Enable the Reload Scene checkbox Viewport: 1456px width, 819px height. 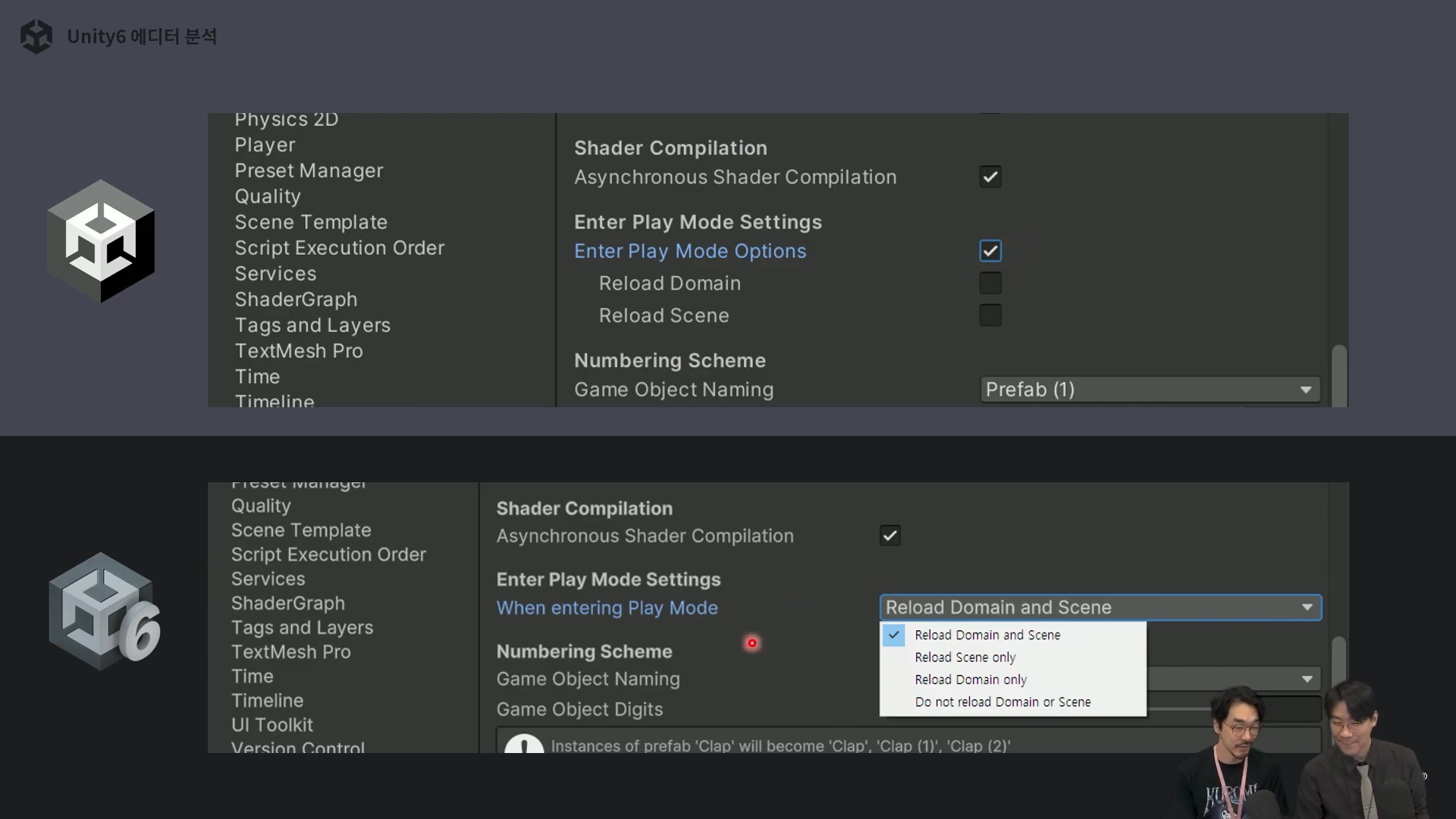point(990,315)
